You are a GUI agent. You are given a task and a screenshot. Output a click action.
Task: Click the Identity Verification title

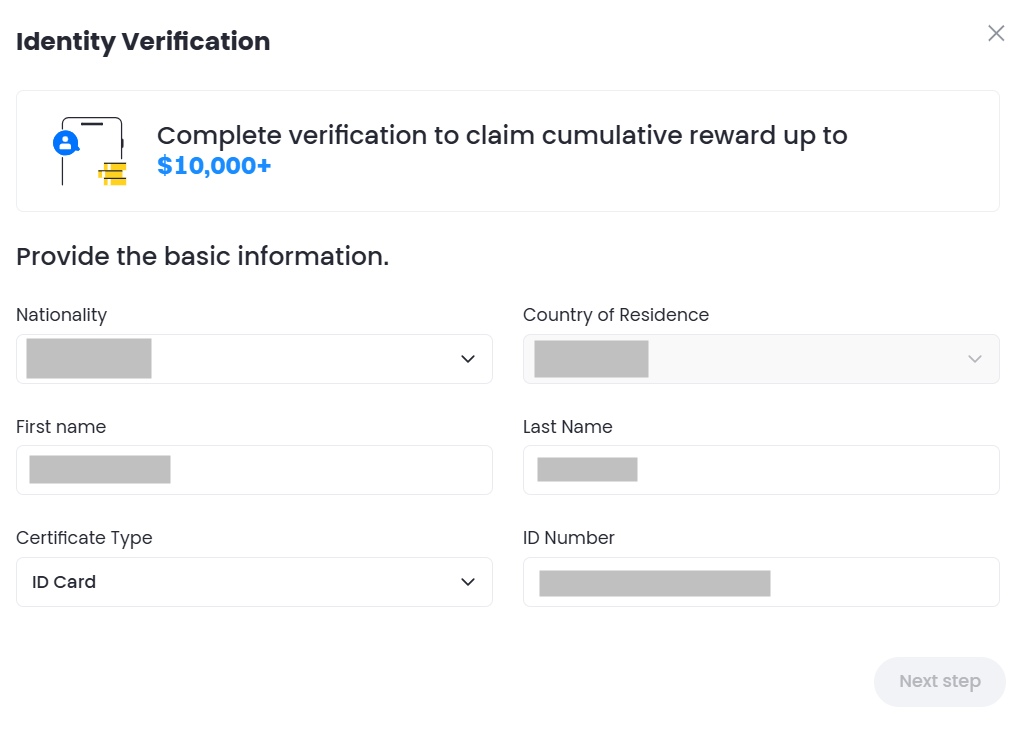click(142, 42)
